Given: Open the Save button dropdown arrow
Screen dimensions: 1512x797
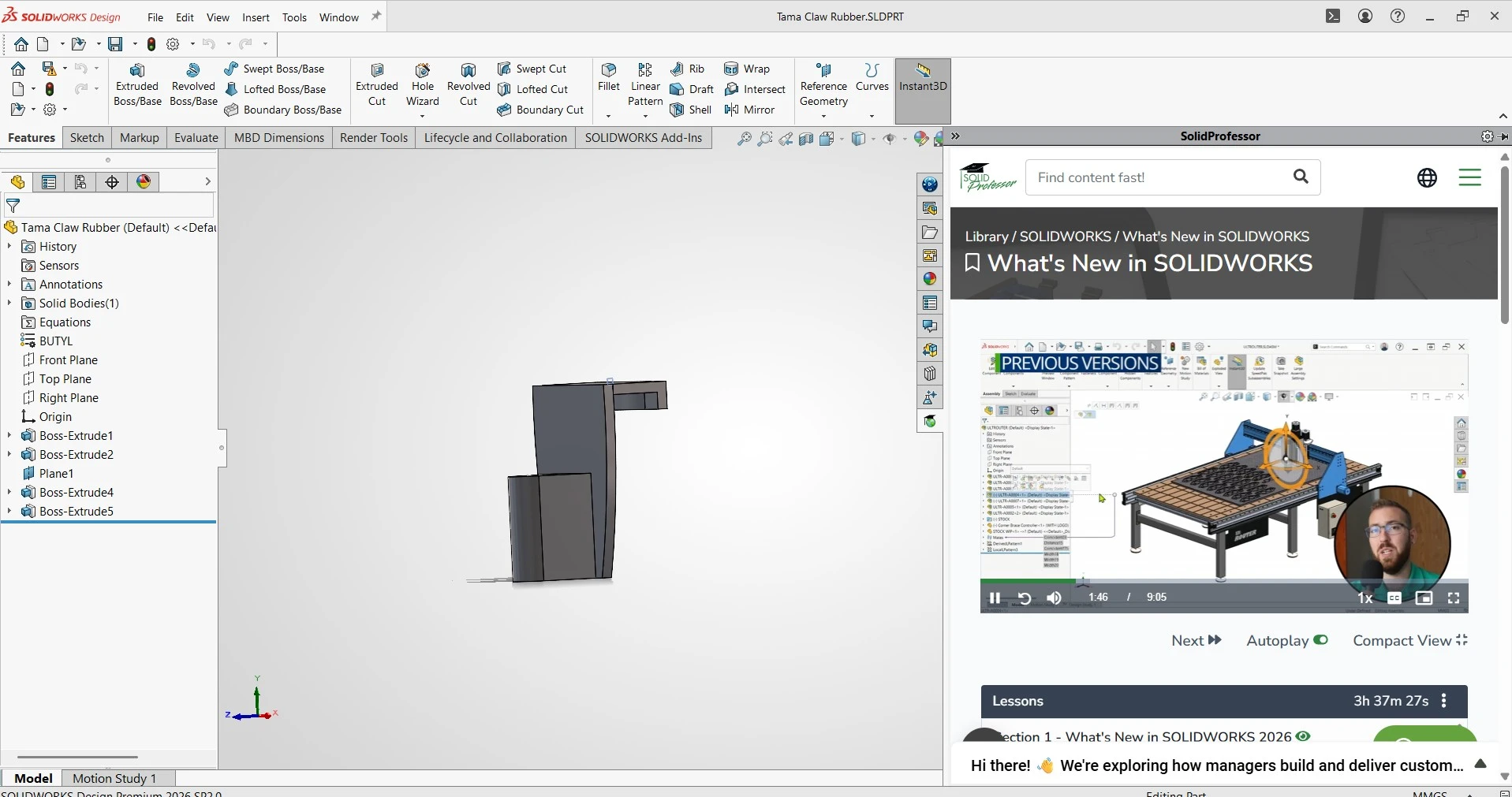Looking at the screenshot, I should [x=135, y=44].
